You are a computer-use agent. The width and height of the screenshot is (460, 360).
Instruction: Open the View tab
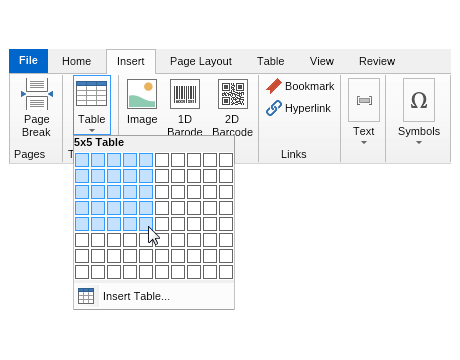[322, 61]
